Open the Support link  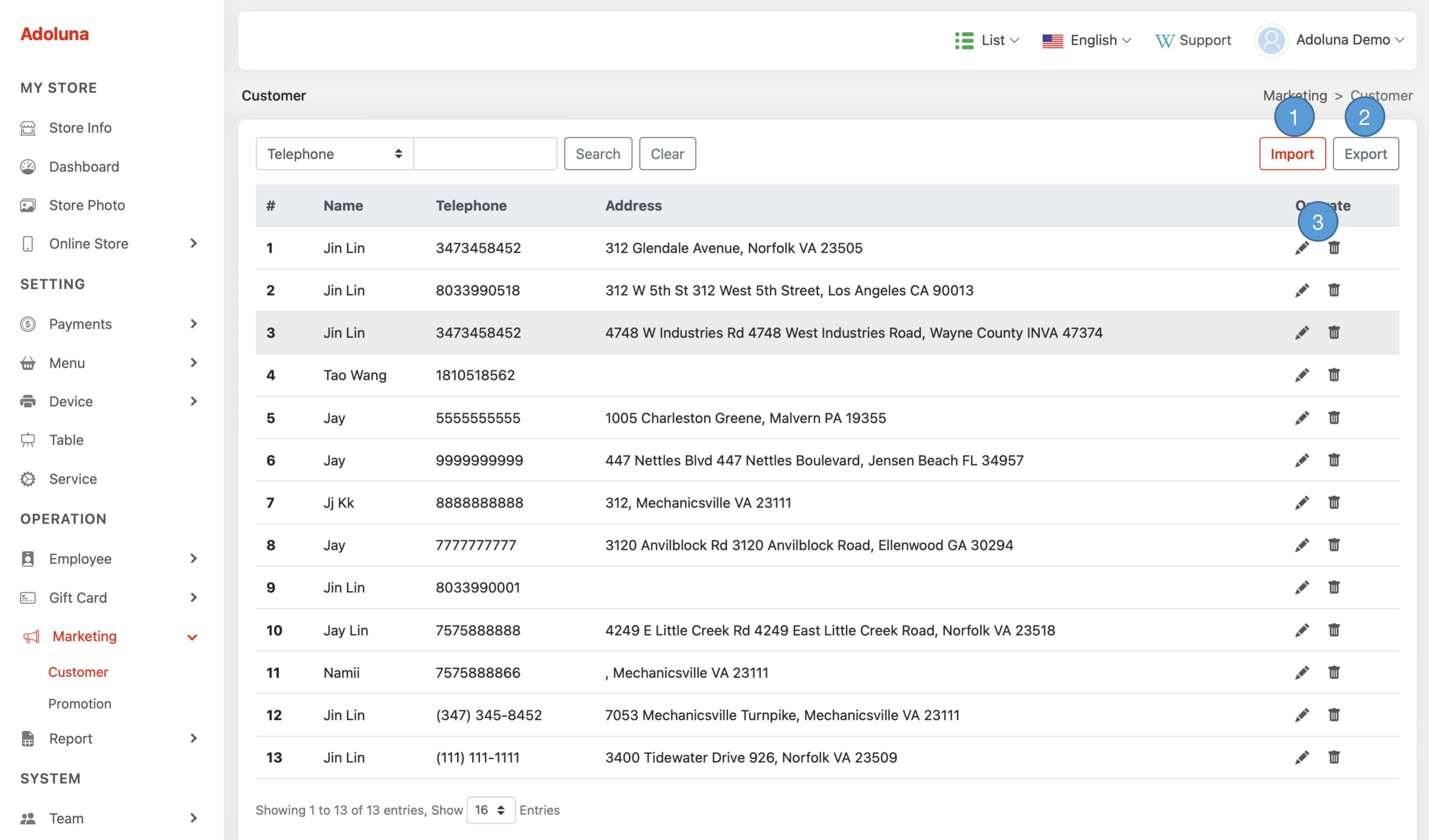pyautogui.click(x=1193, y=40)
